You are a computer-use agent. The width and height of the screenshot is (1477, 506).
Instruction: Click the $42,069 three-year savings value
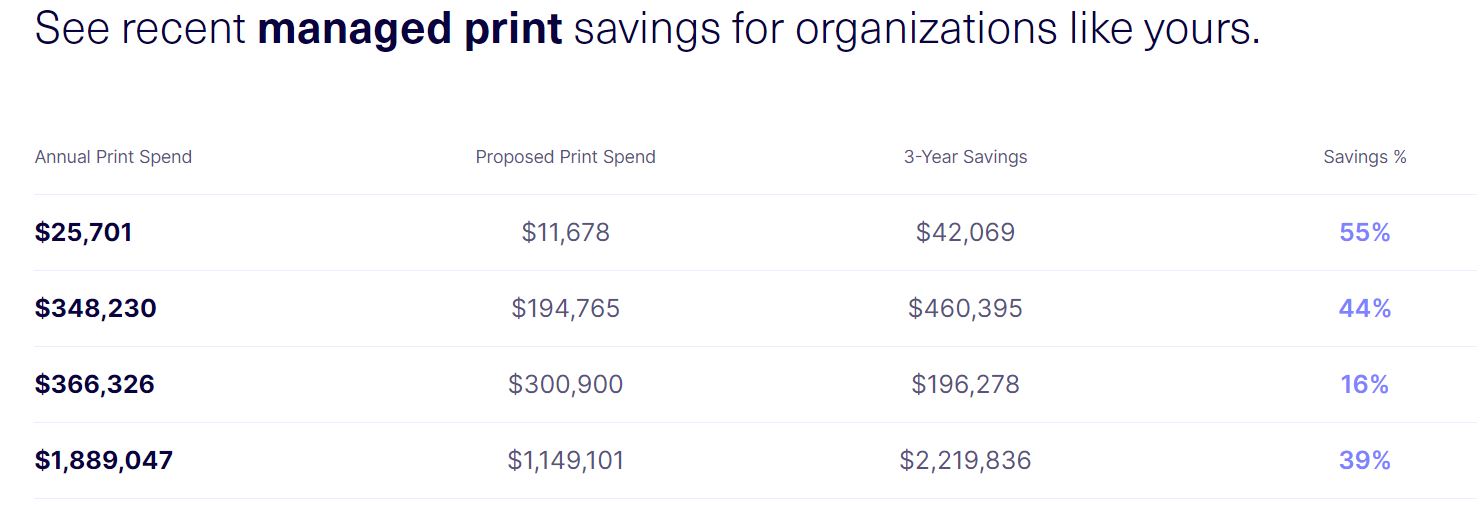coord(966,233)
